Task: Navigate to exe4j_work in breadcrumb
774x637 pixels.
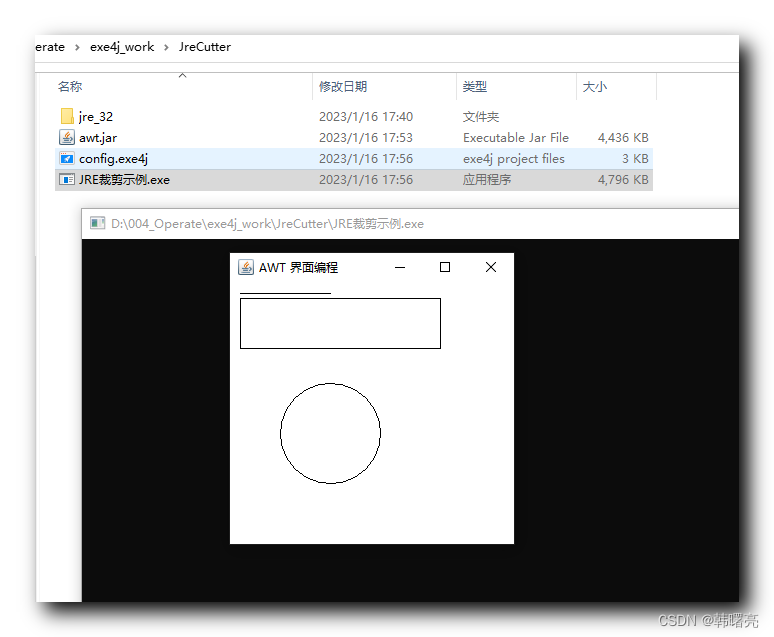Action: click(122, 47)
